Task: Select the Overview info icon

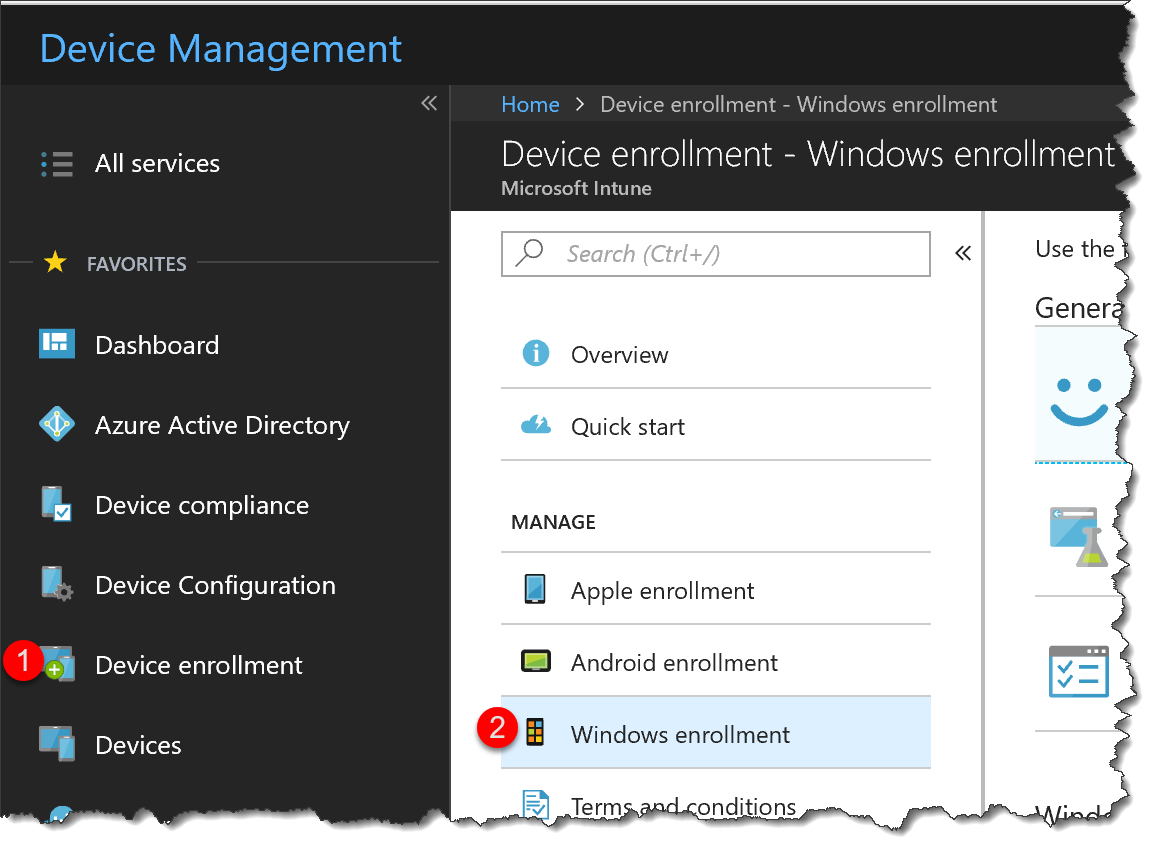Action: tap(536, 354)
